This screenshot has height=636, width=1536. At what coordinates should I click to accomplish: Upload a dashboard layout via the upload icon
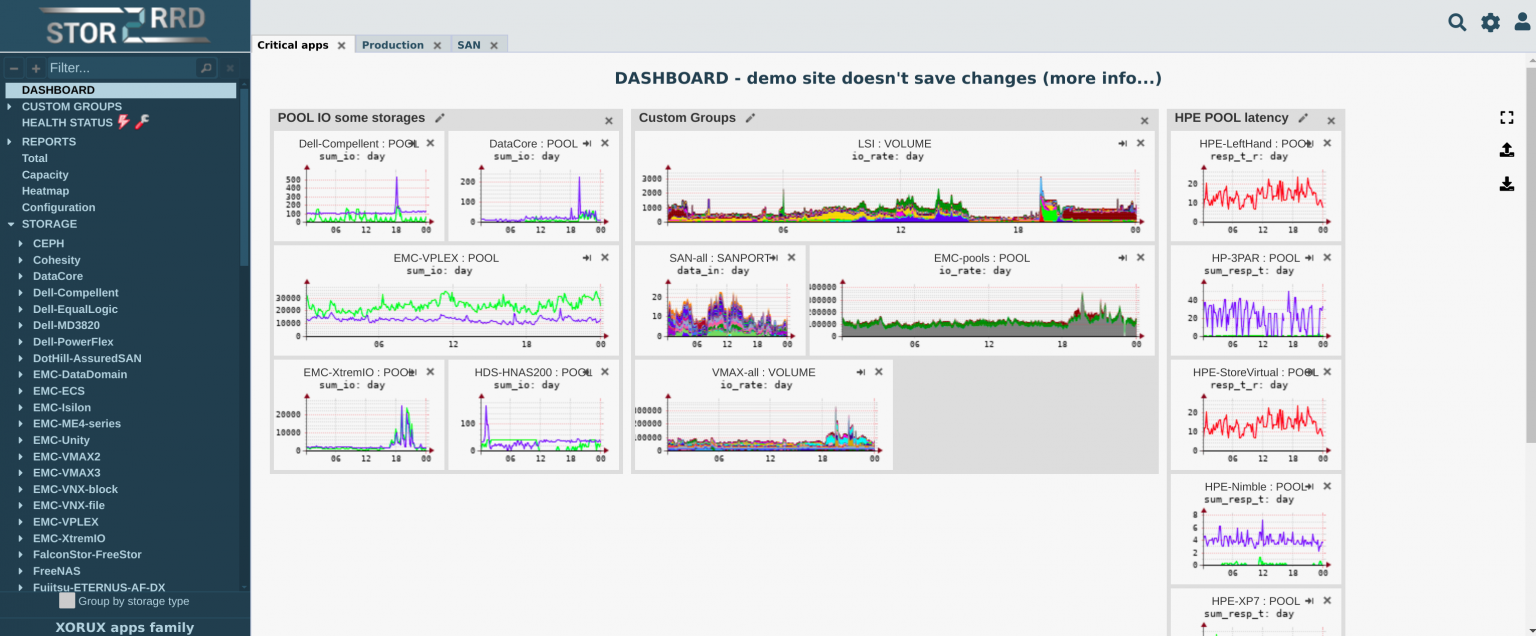pos(1507,150)
